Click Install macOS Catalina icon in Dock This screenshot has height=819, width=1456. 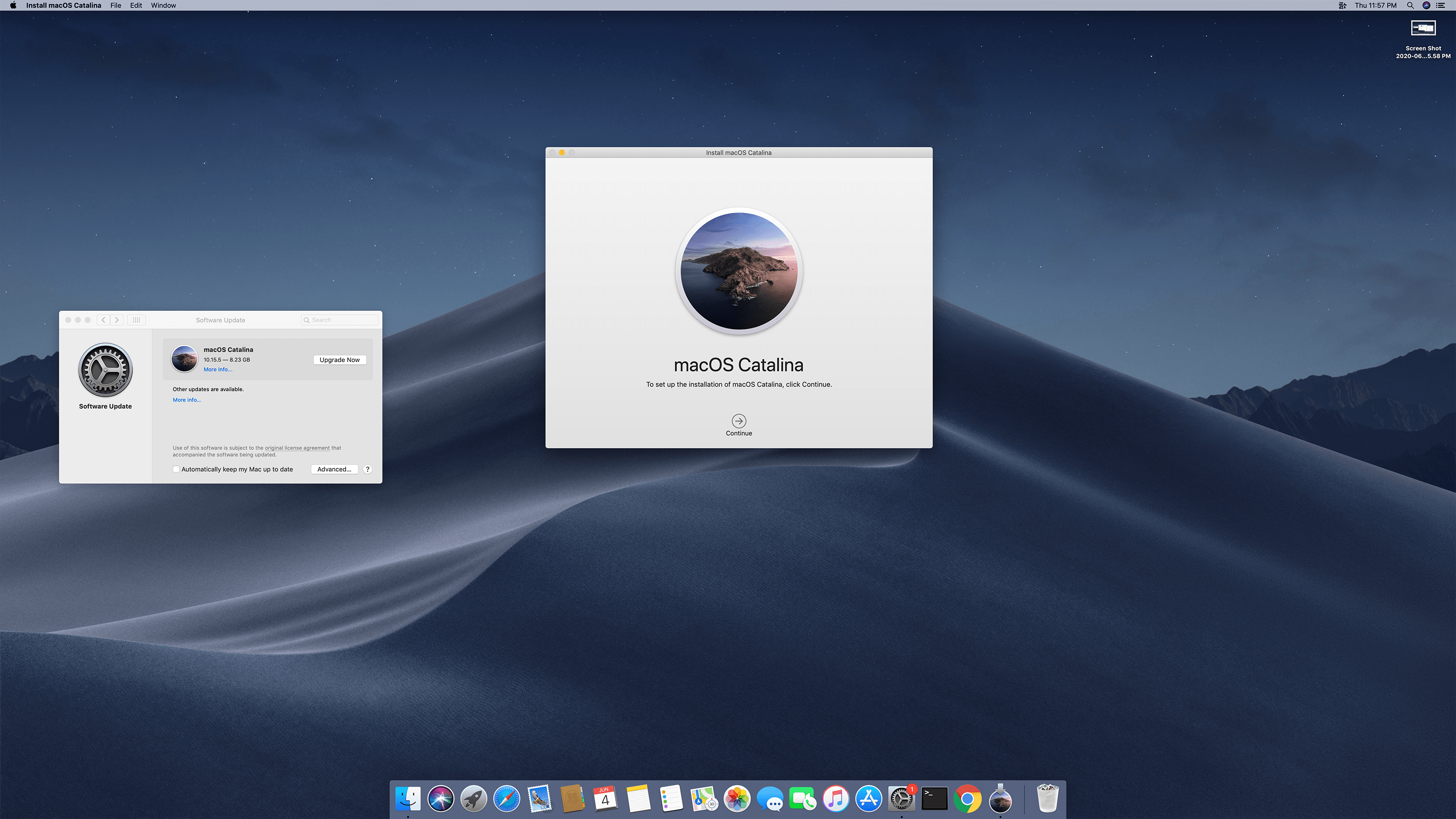click(x=1000, y=799)
